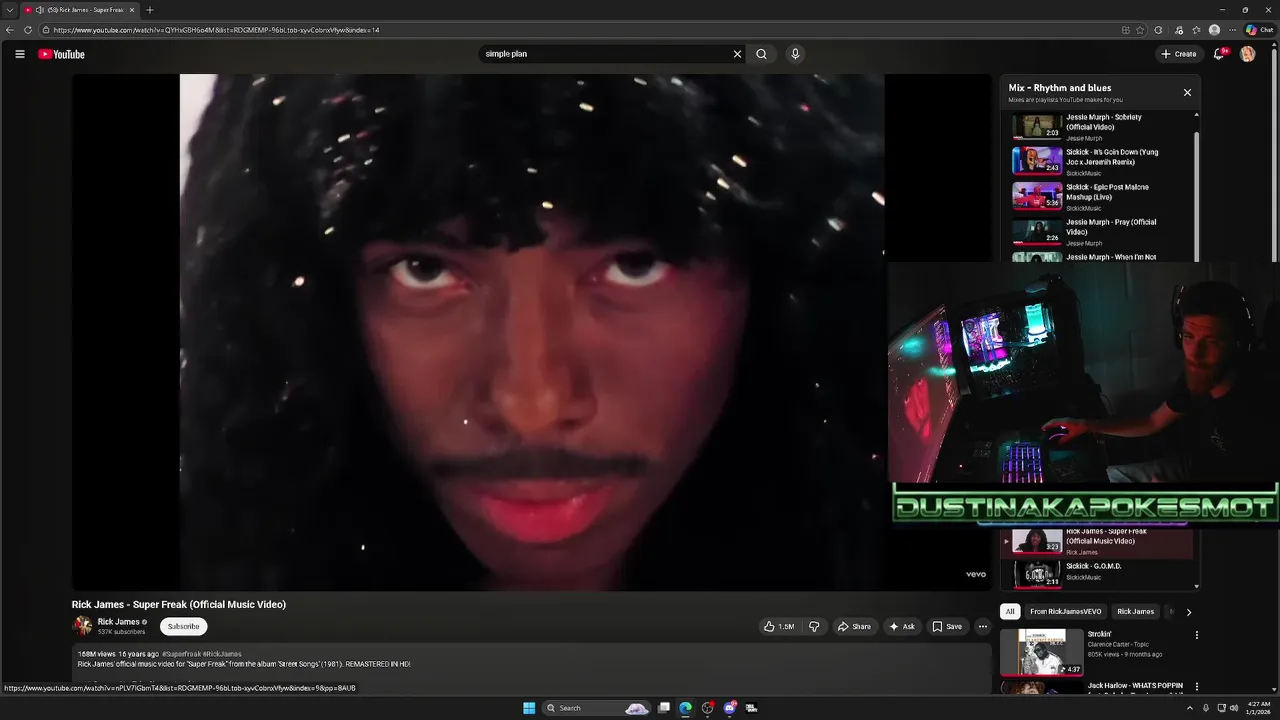Open Discord from the taskbar
This screenshot has width=1280, height=720.
(729, 708)
